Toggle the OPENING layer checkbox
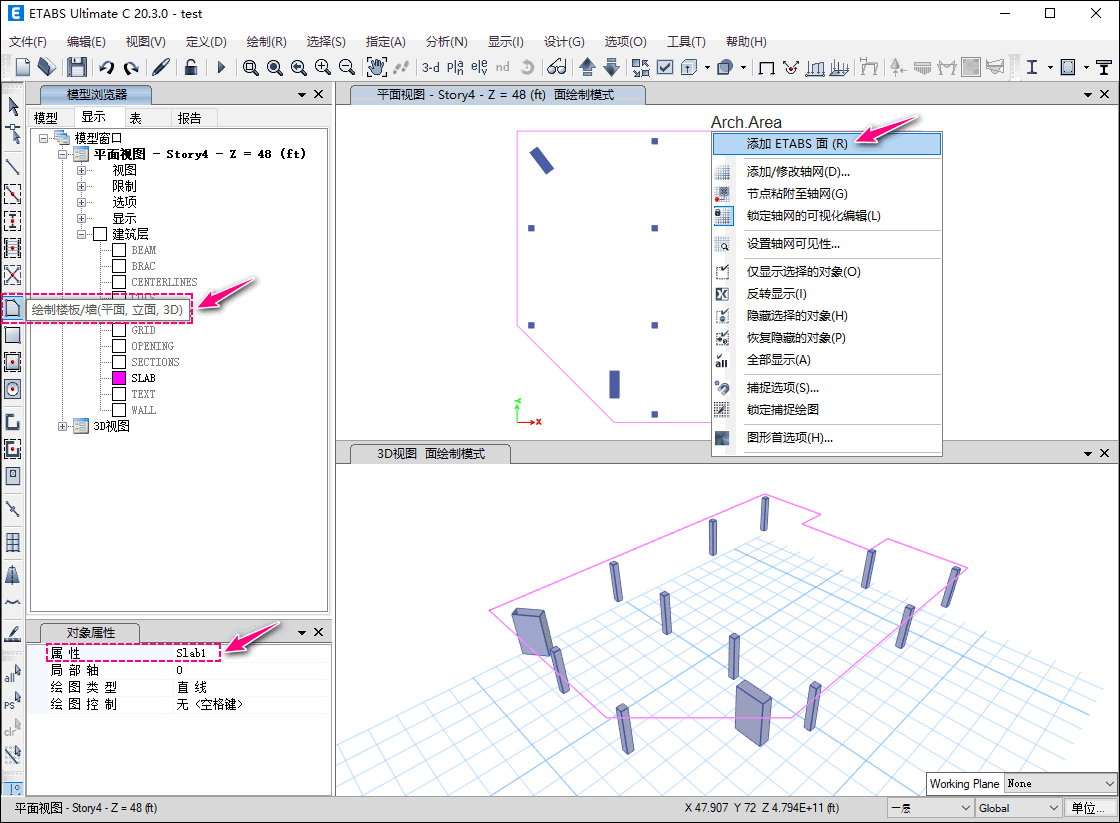Image resolution: width=1120 pixels, height=823 pixels. [x=119, y=346]
